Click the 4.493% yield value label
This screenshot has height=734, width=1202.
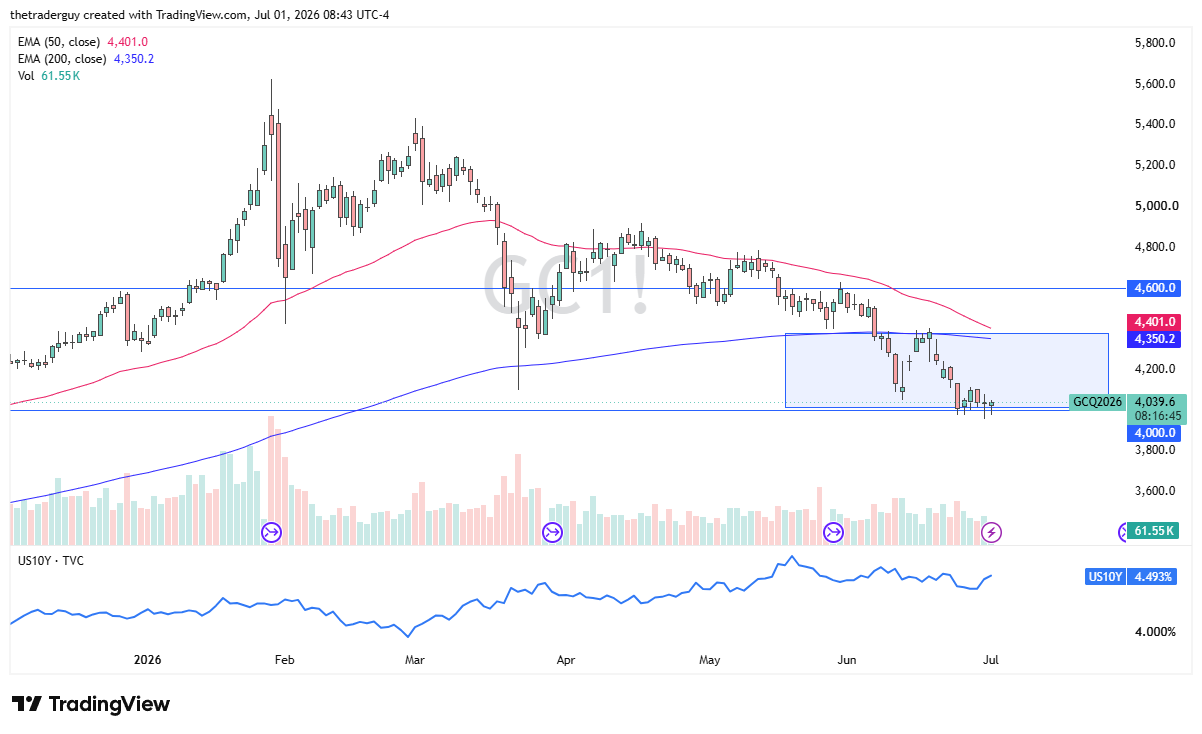point(1154,577)
